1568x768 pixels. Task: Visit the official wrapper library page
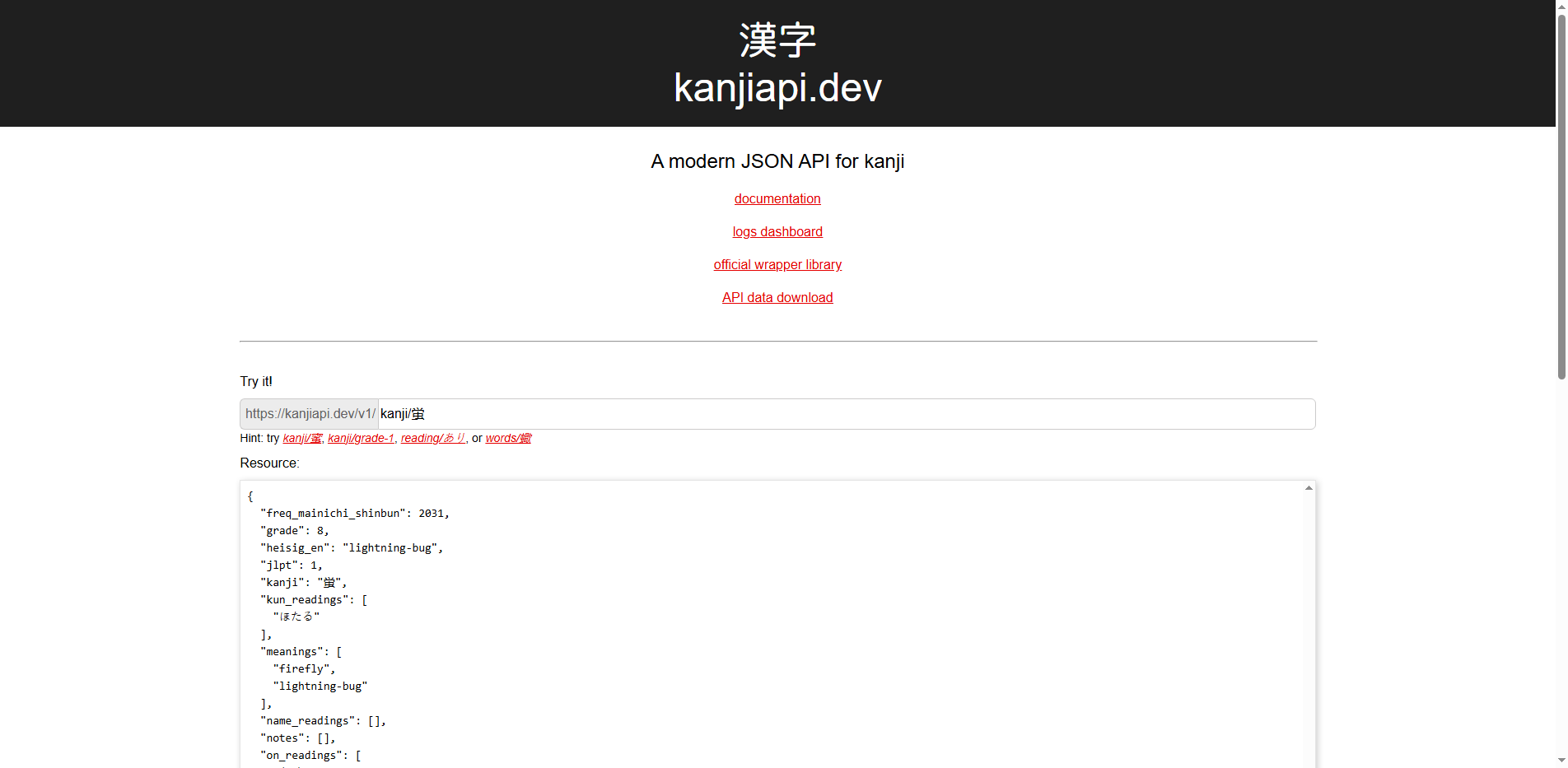777,264
